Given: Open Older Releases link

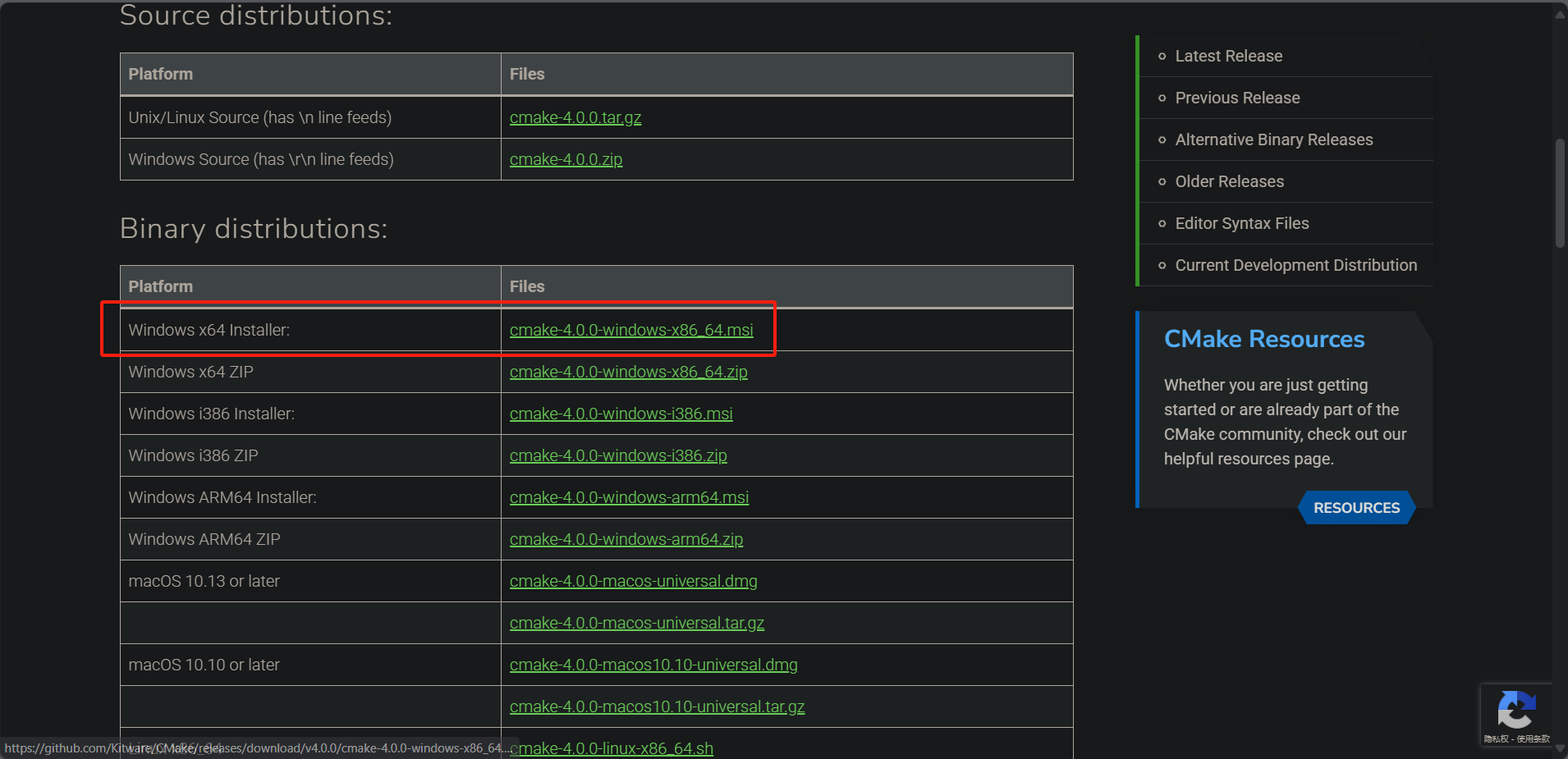Looking at the screenshot, I should 1229,181.
